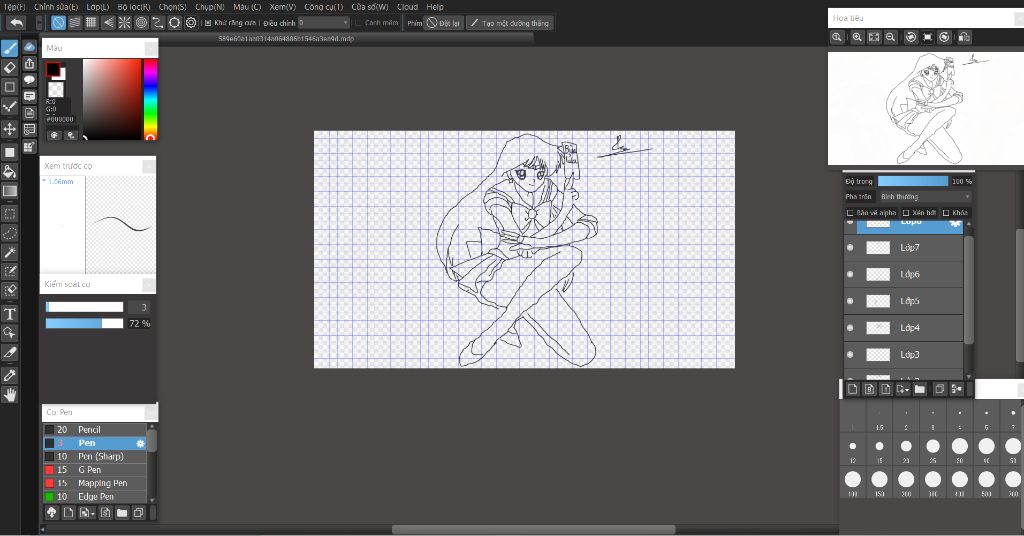Select the Eraser tool
The image size is (1024, 536).
(x=10, y=67)
